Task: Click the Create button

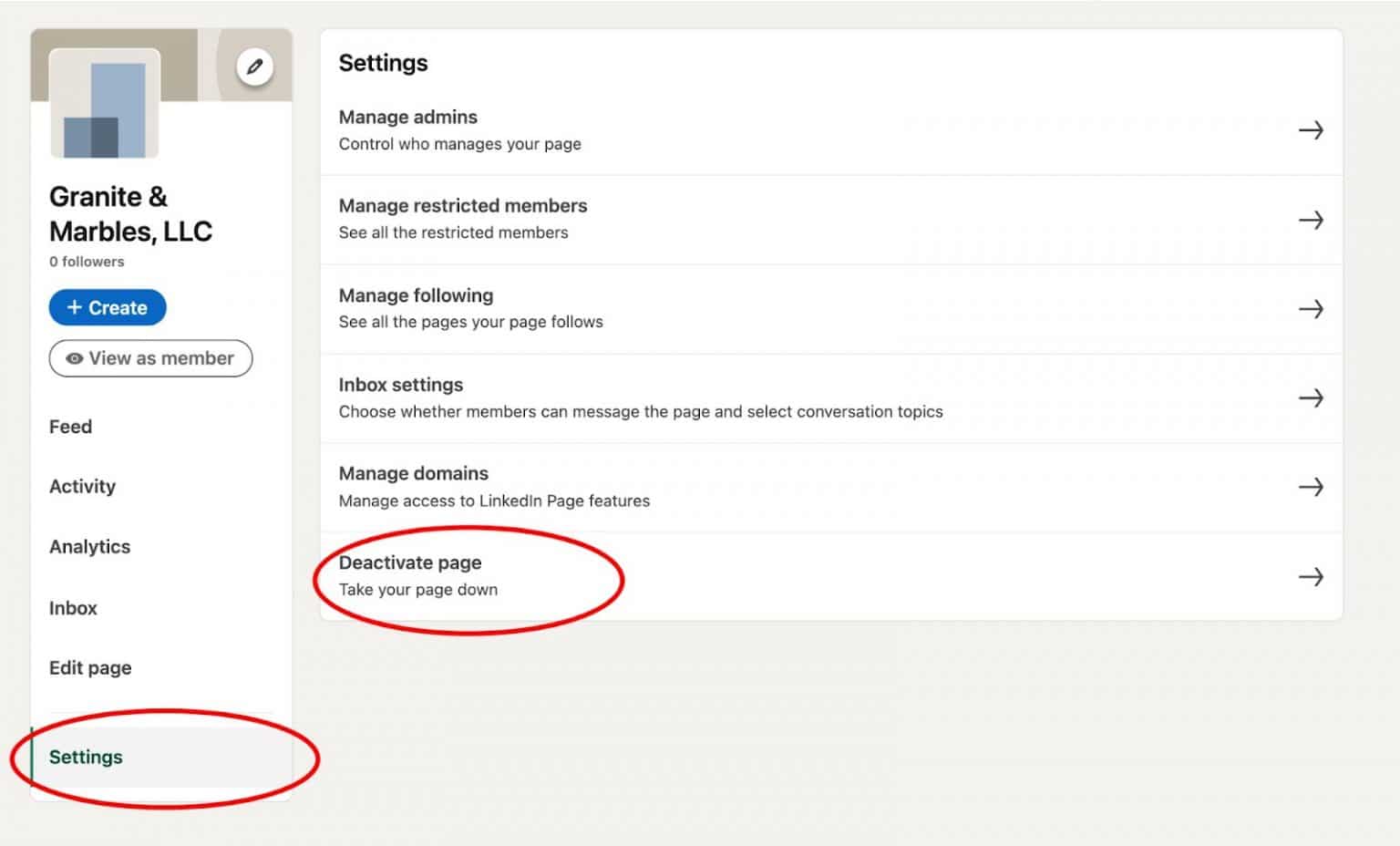Action: 108,307
